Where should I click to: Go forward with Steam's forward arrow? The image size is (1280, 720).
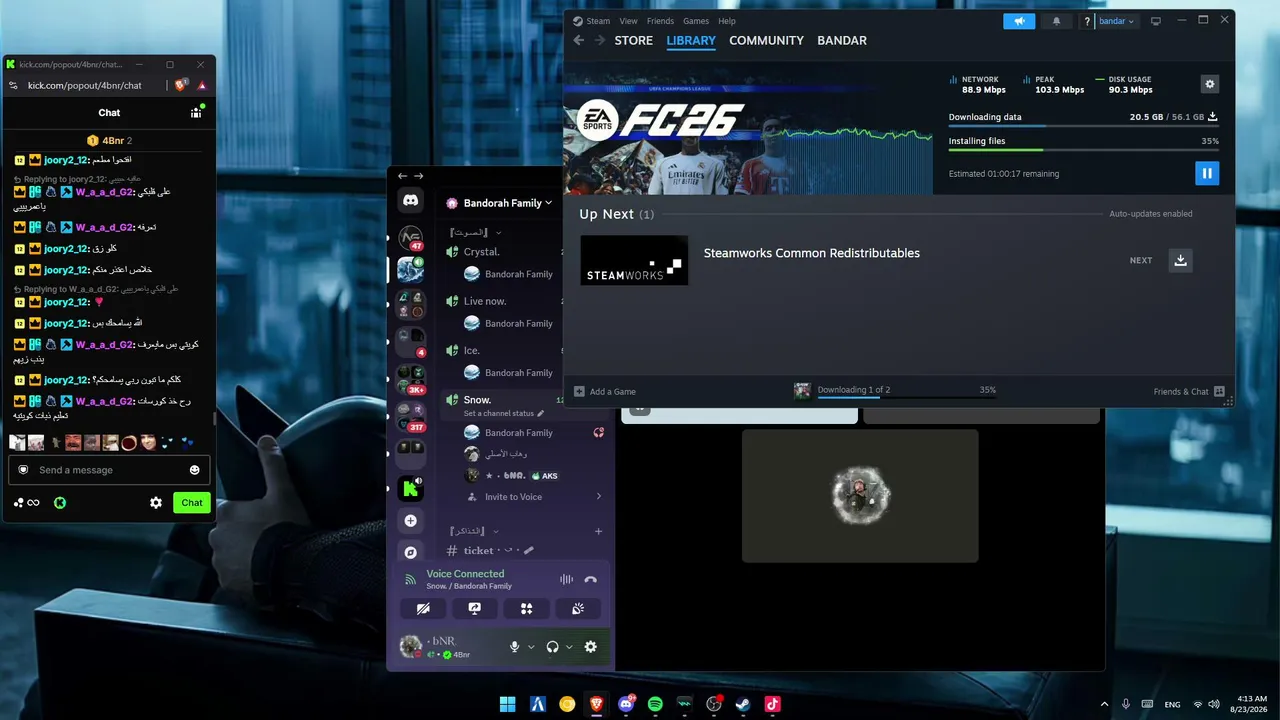point(600,40)
